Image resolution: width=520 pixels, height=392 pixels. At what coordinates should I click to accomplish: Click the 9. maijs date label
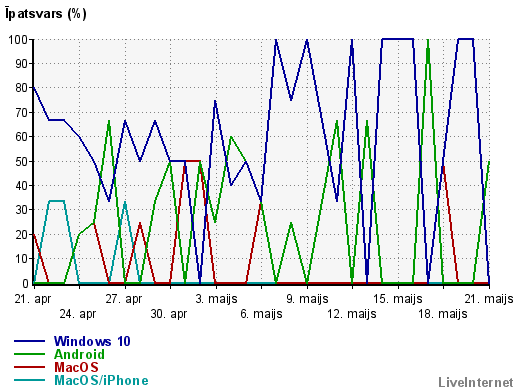[x=307, y=299]
